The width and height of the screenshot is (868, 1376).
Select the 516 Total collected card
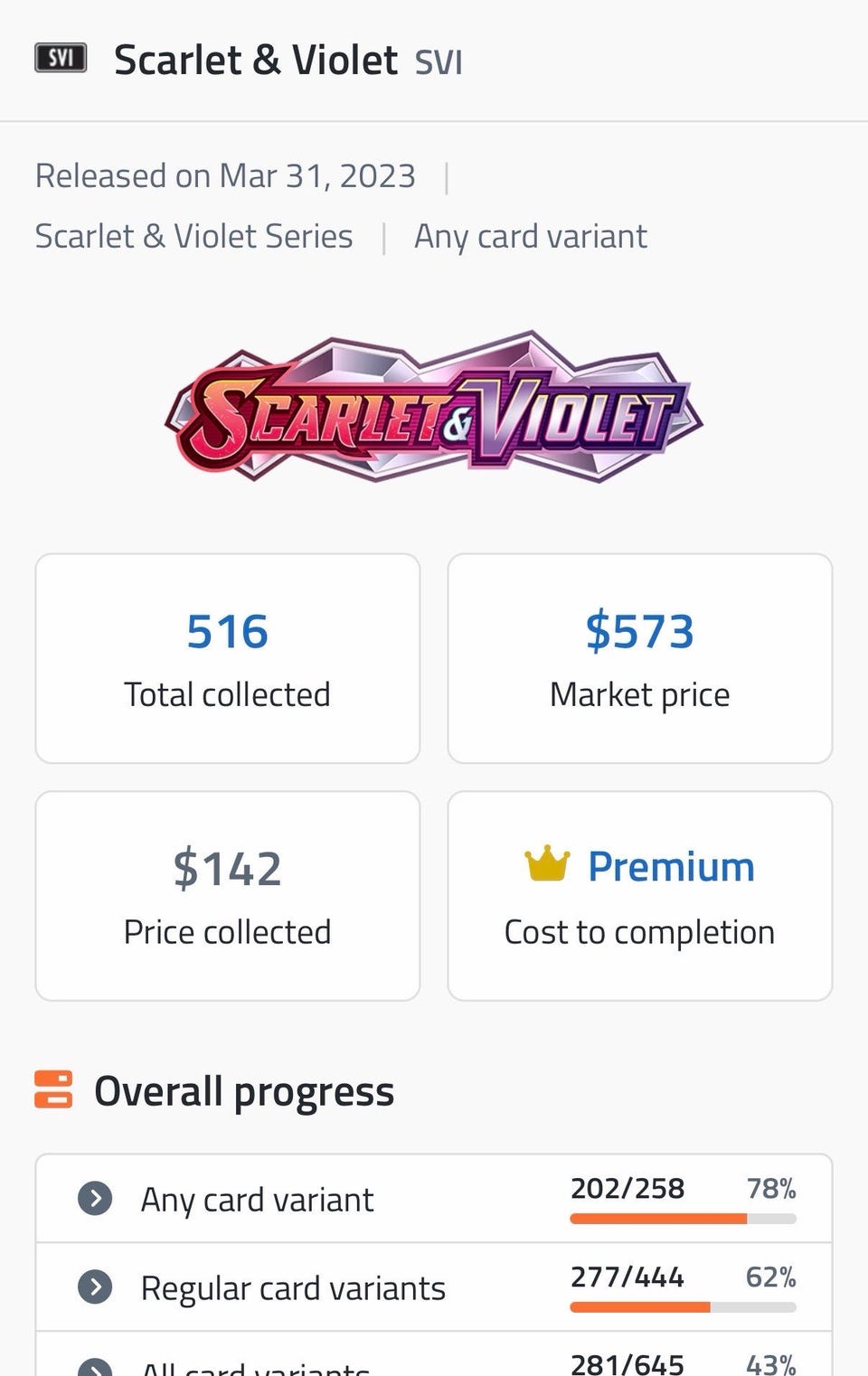(x=228, y=658)
